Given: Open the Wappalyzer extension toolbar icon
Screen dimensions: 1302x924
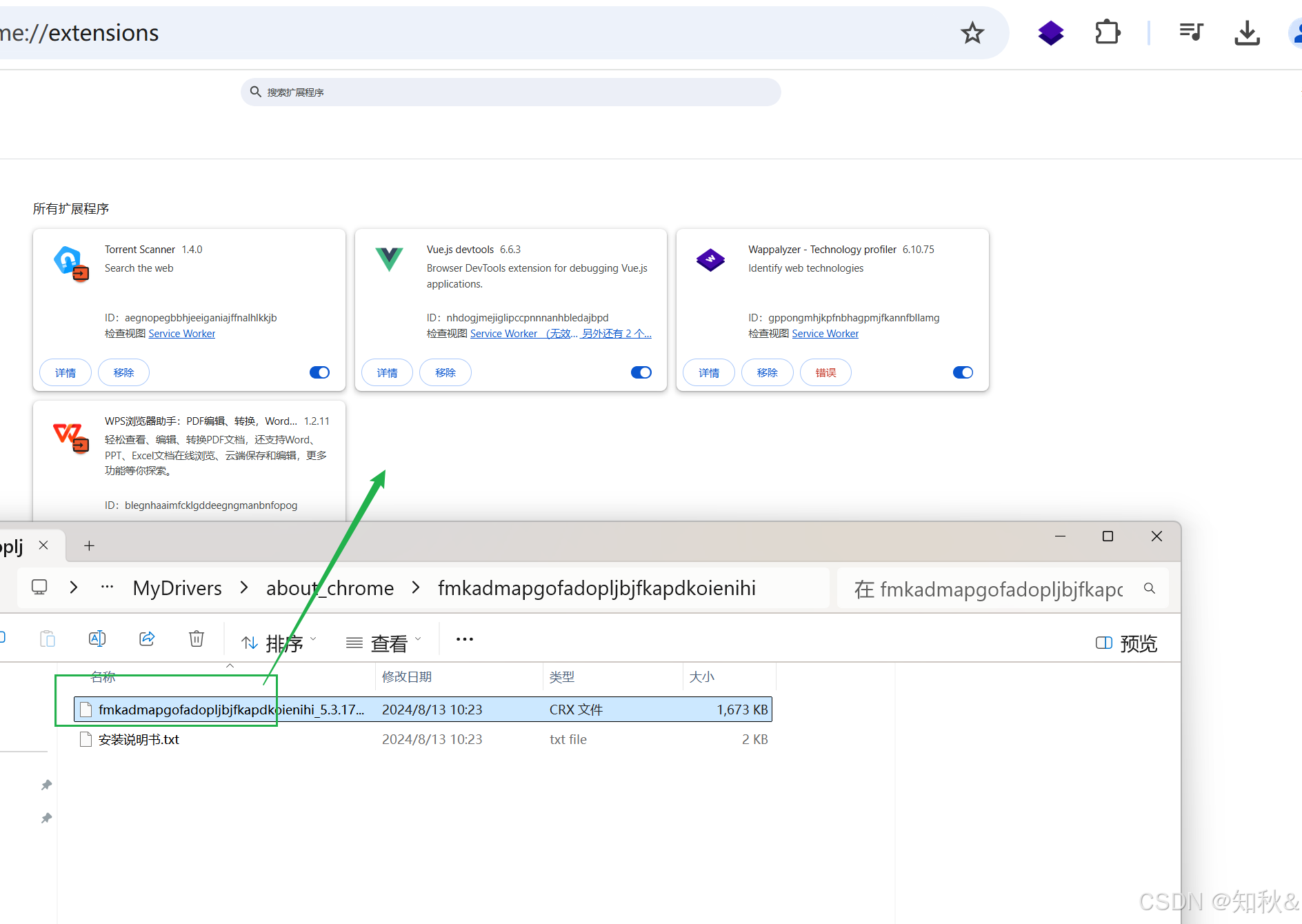Looking at the screenshot, I should point(1051,32).
